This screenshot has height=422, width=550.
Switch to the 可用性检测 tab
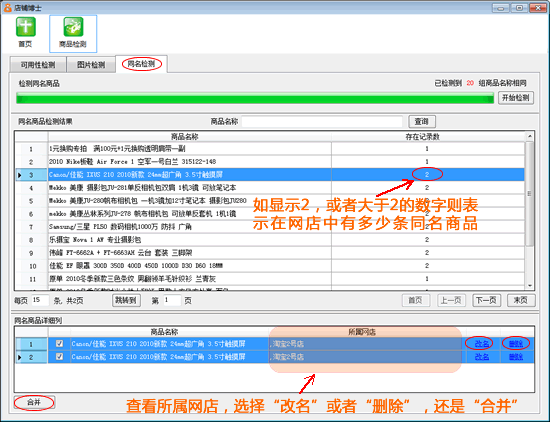[x=38, y=65]
